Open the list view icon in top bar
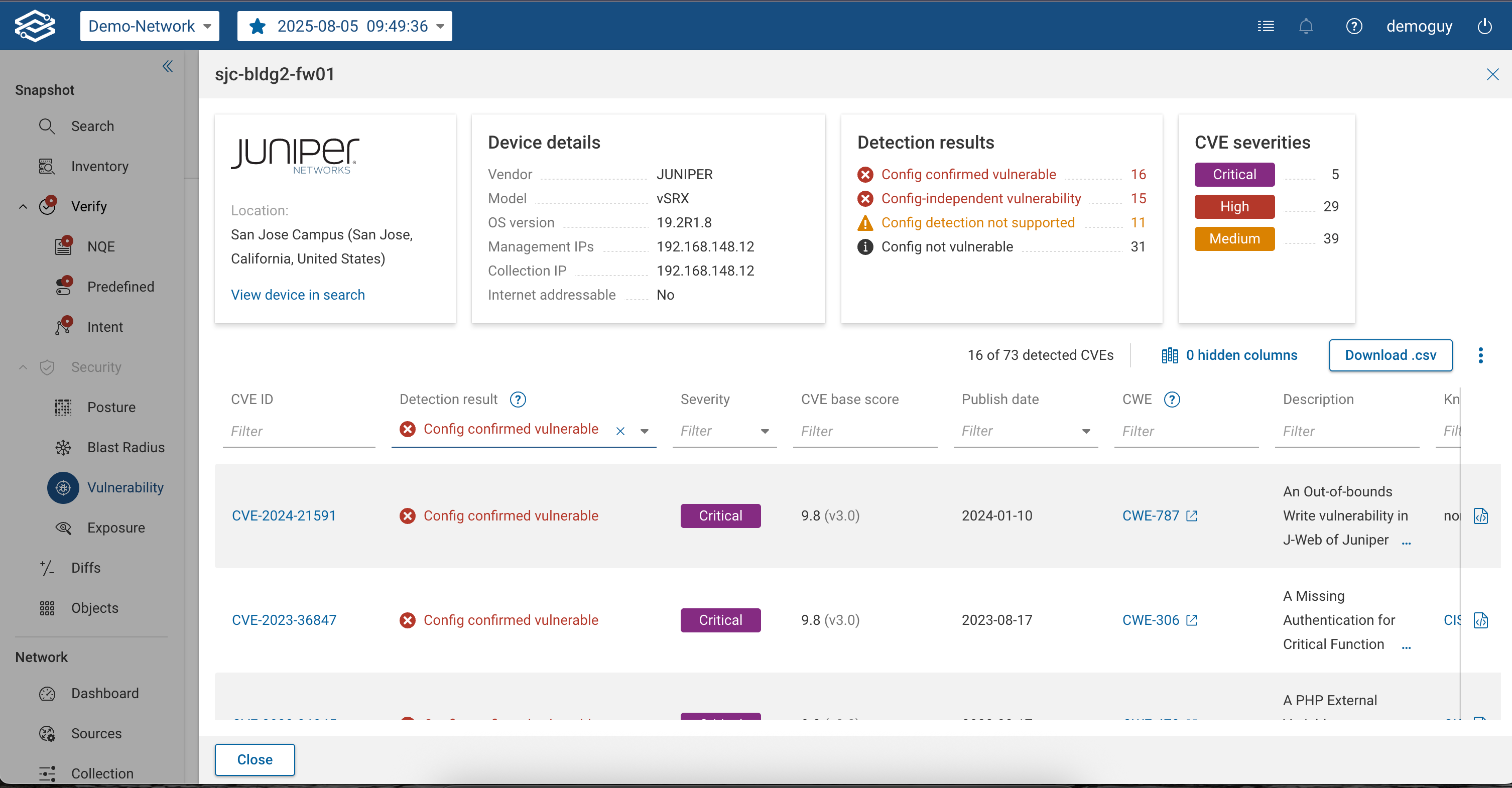 click(1266, 27)
